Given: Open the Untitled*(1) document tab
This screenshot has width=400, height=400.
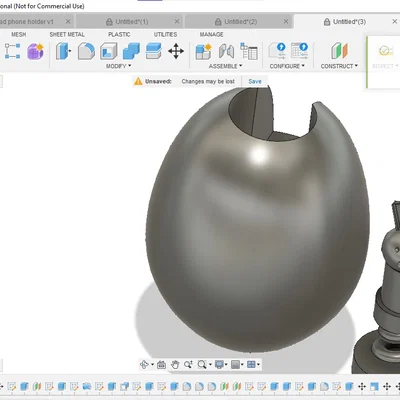Looking at the screenshot, I should click(131, 22).
